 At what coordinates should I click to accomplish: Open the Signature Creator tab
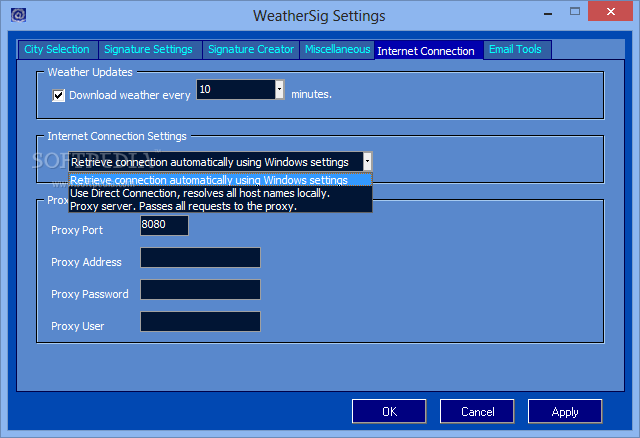[x=251, y=50]
